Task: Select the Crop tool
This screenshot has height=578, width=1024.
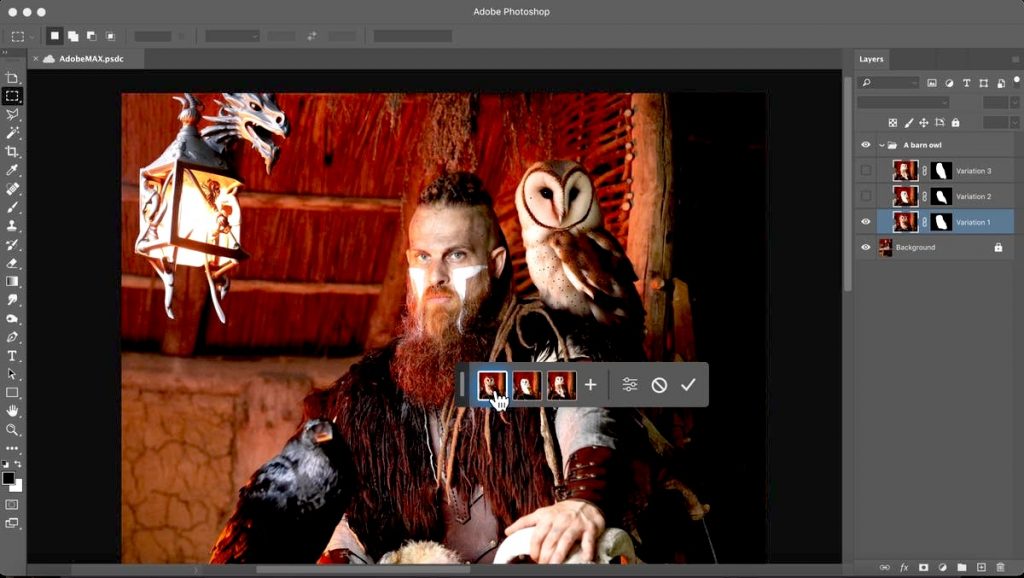Action: (x=13, y=152)
